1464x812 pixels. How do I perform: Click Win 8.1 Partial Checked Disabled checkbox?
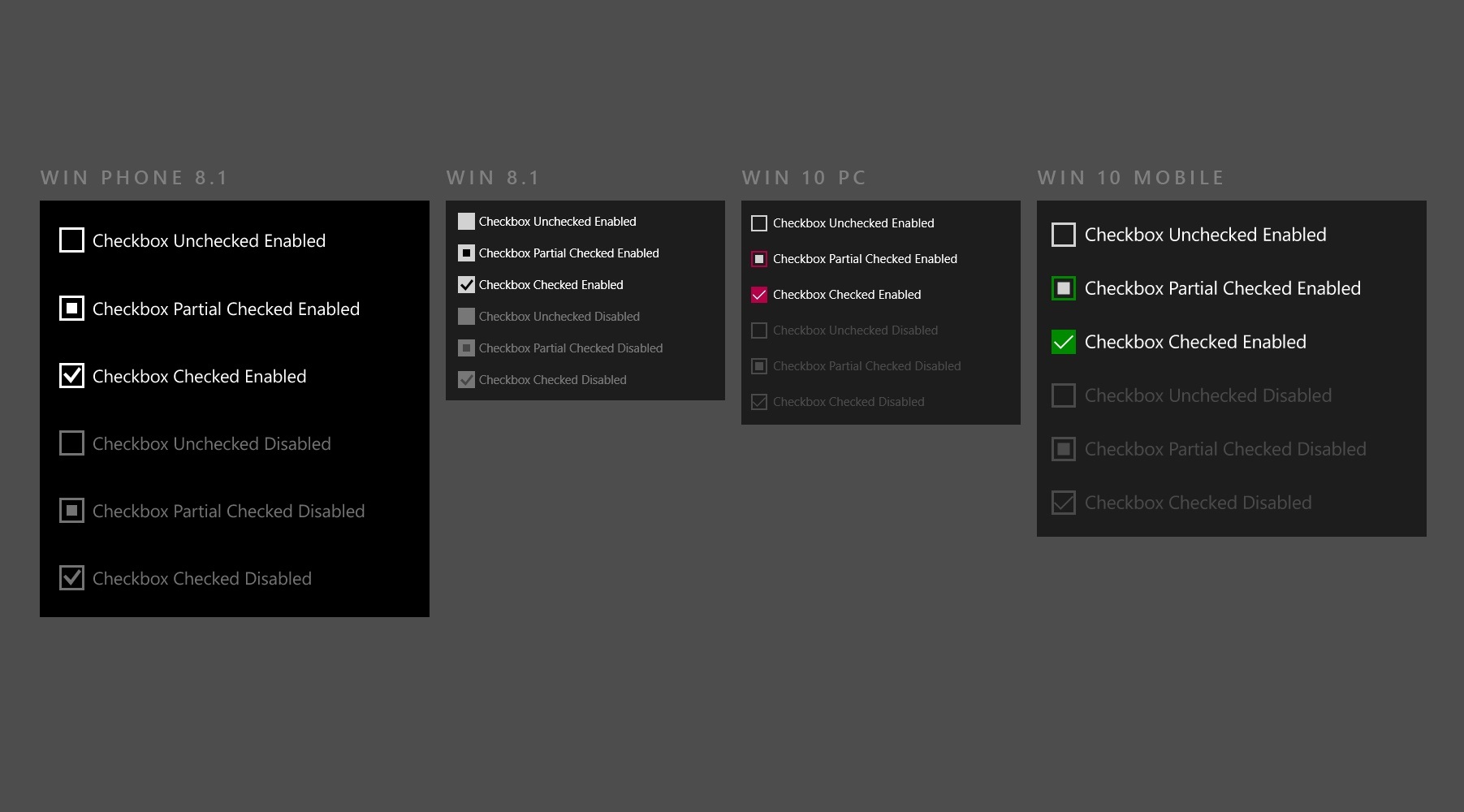click(x=466, y=348)
